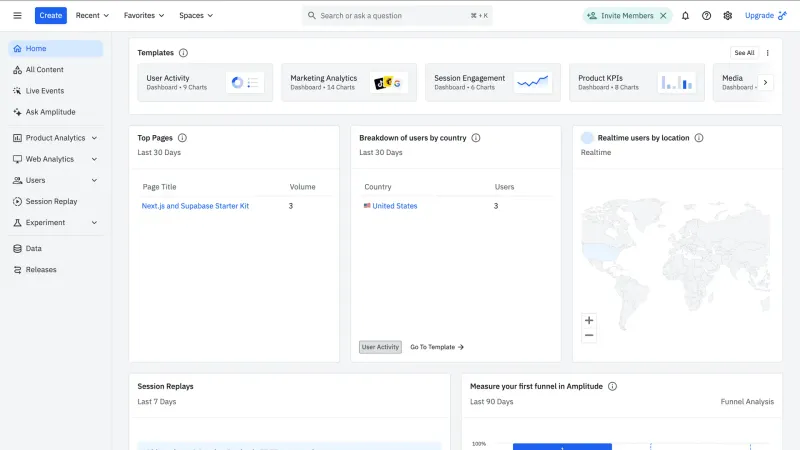This screenshot has height=450, width=800.
Task: Click the User Activity tag button
Action: click(x=380, y=347)
